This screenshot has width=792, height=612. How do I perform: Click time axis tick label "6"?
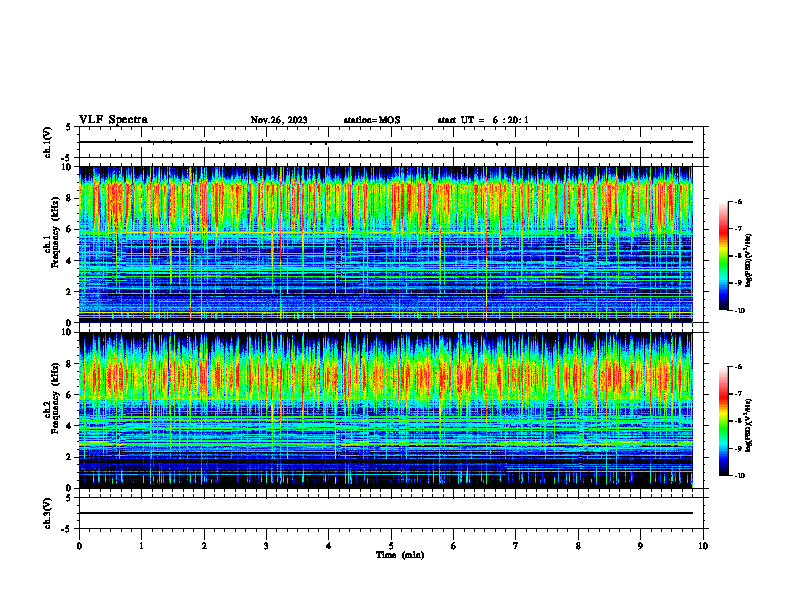point(454,546)
